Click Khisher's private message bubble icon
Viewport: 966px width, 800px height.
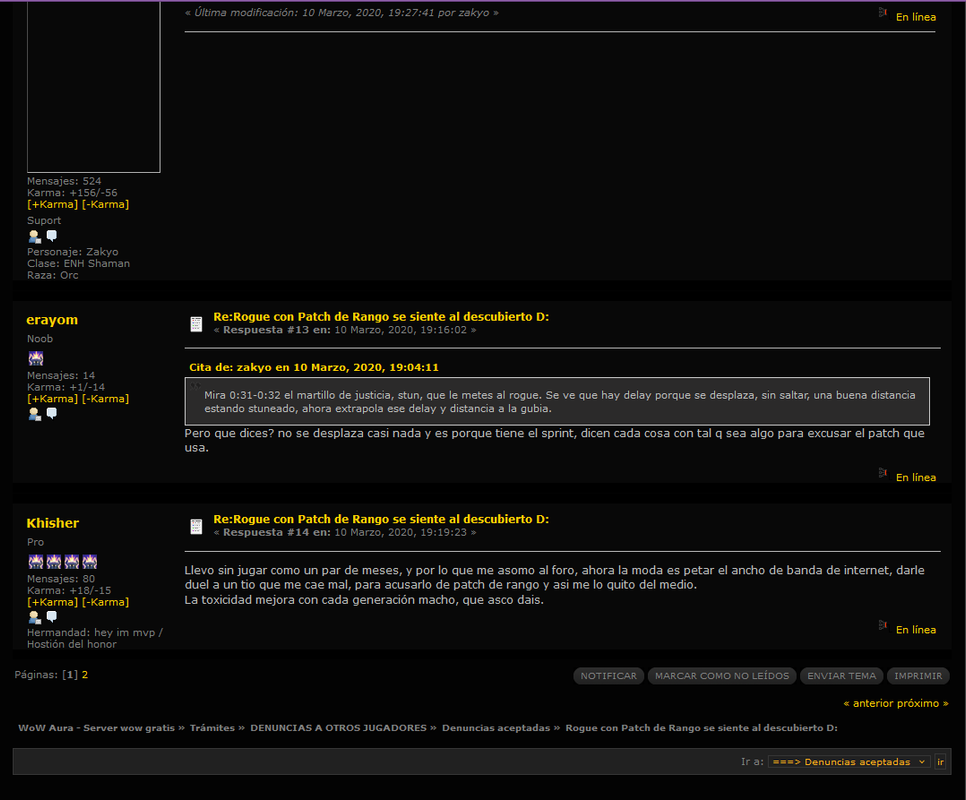52,616
